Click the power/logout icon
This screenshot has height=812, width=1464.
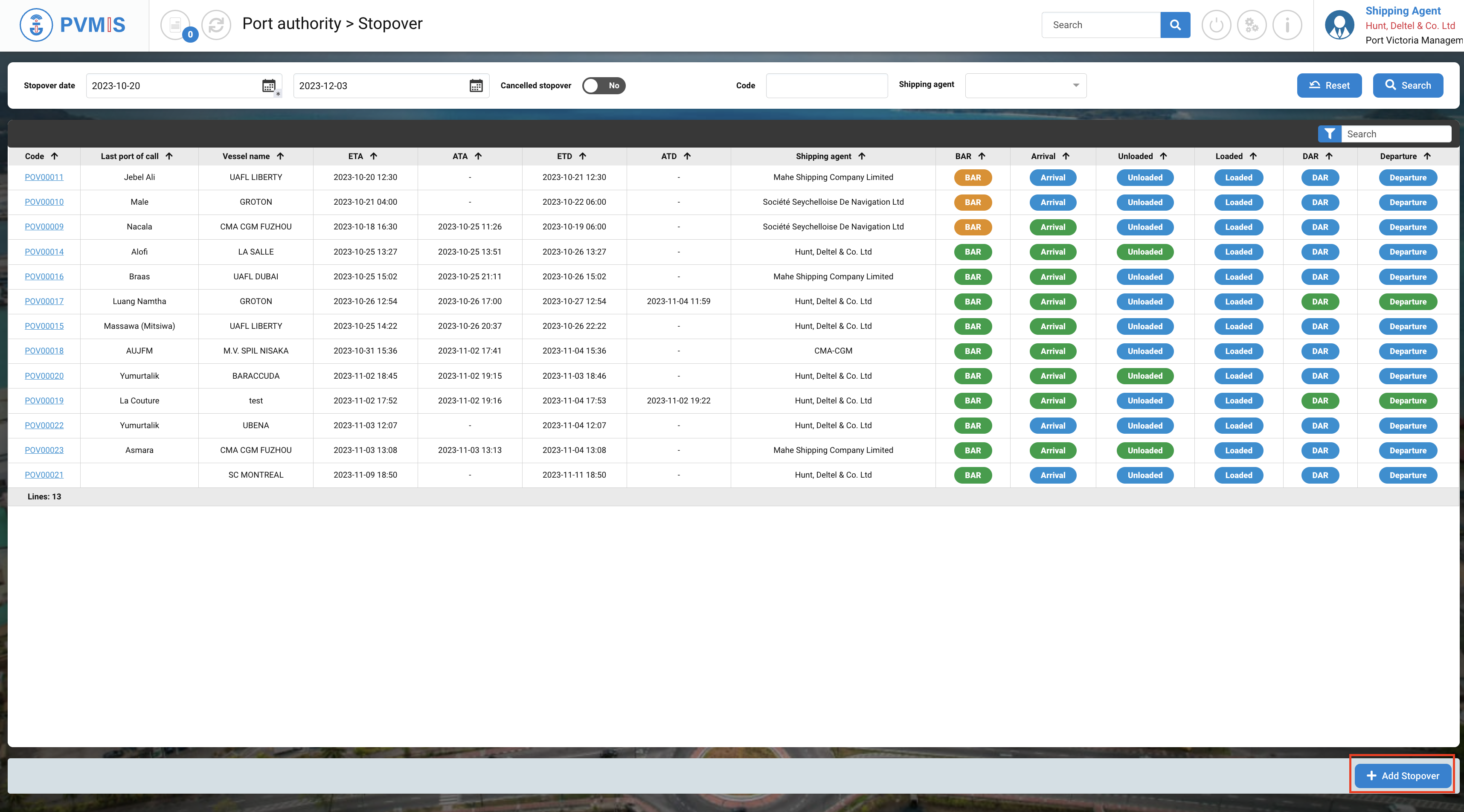(1216, 25)
